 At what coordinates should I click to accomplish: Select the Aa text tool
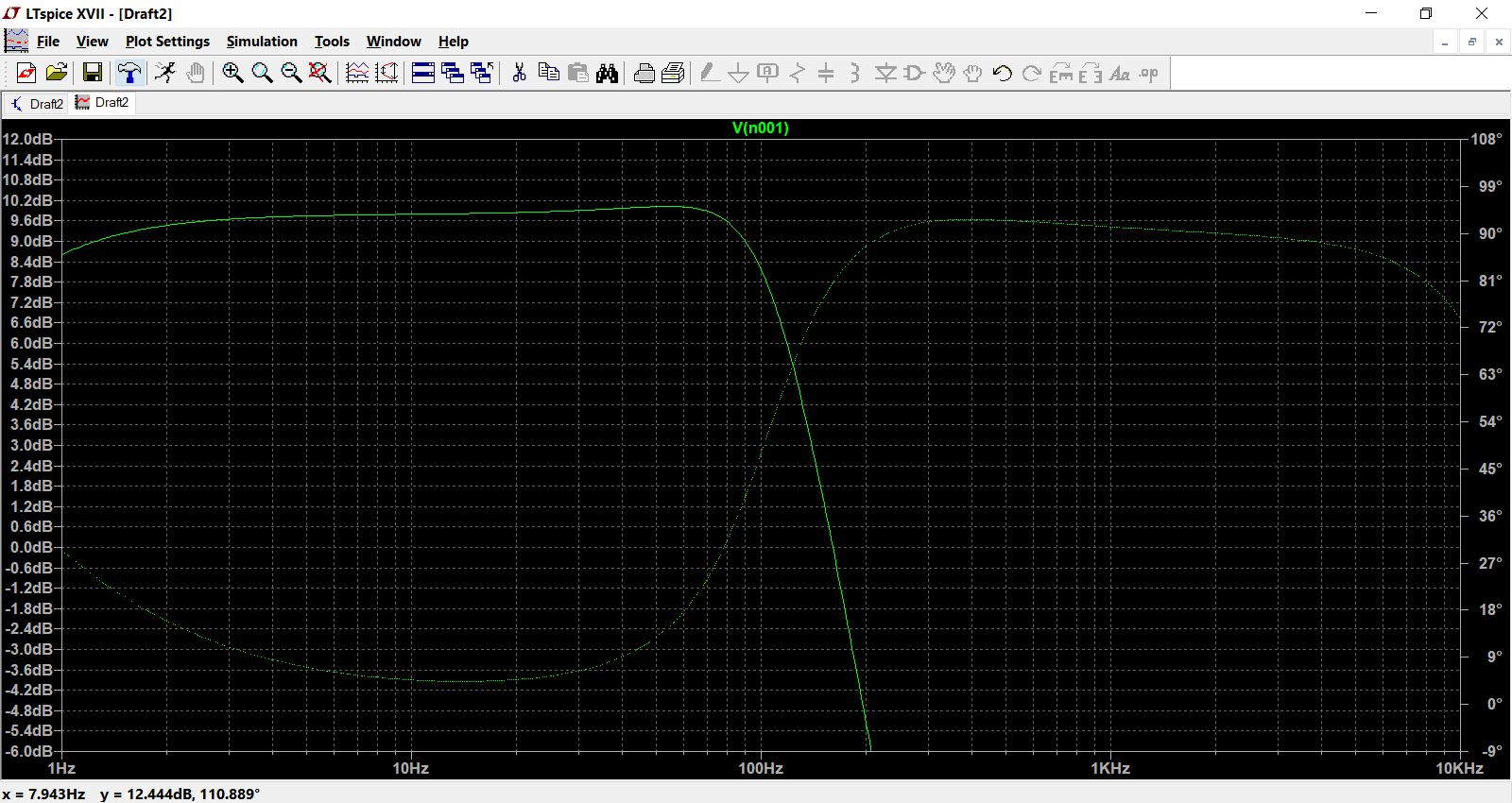(1120, 73)
